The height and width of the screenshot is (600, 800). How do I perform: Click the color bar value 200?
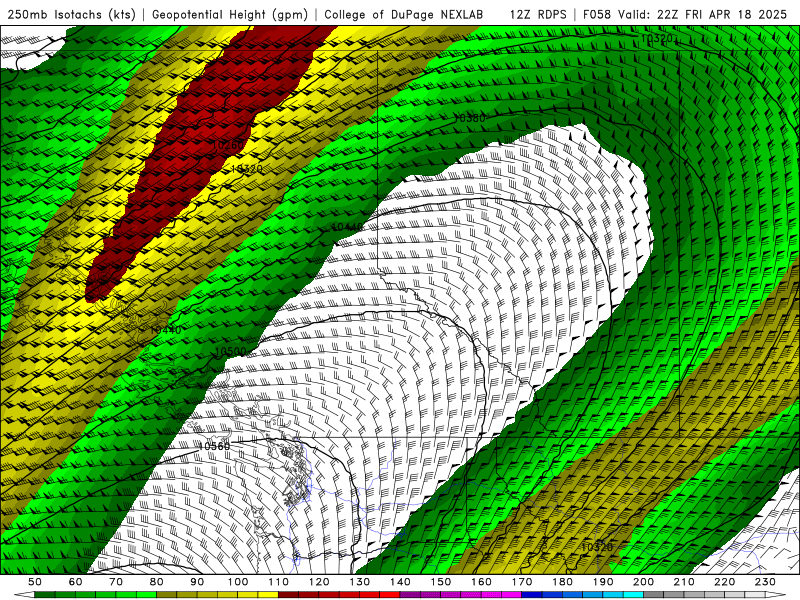tap(643, 582)
